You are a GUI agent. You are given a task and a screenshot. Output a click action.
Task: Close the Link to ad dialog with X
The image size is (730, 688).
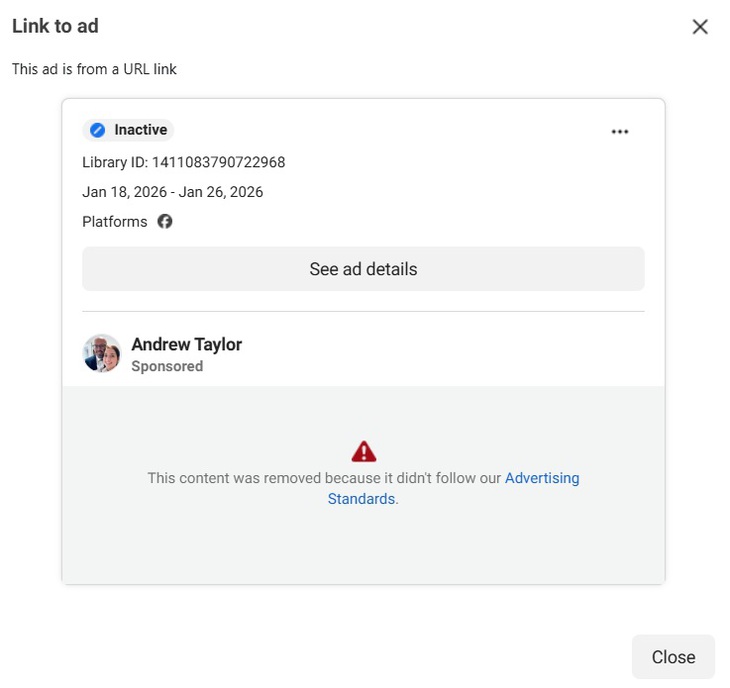click(700, 27)
